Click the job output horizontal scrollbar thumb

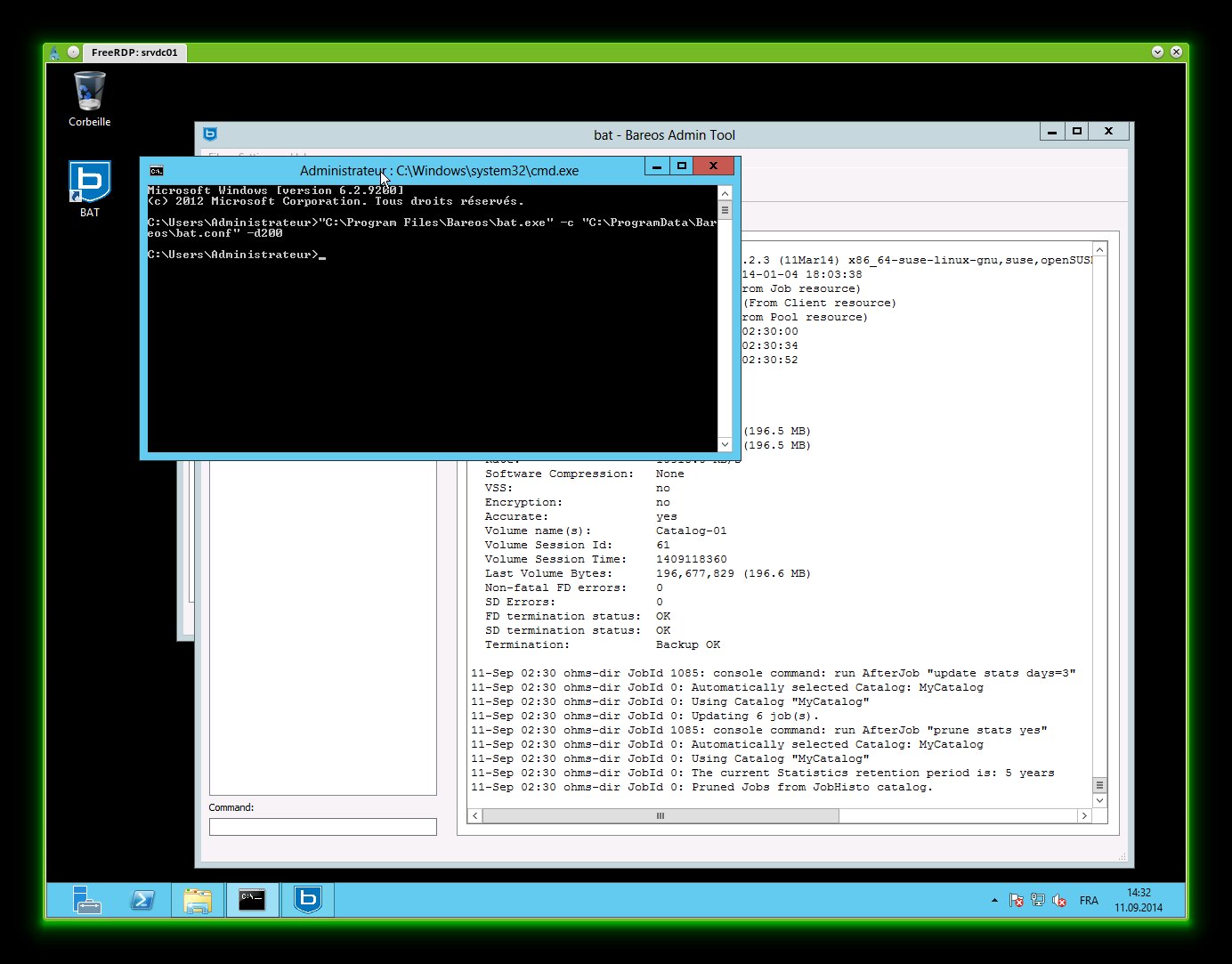coord(660,815)
